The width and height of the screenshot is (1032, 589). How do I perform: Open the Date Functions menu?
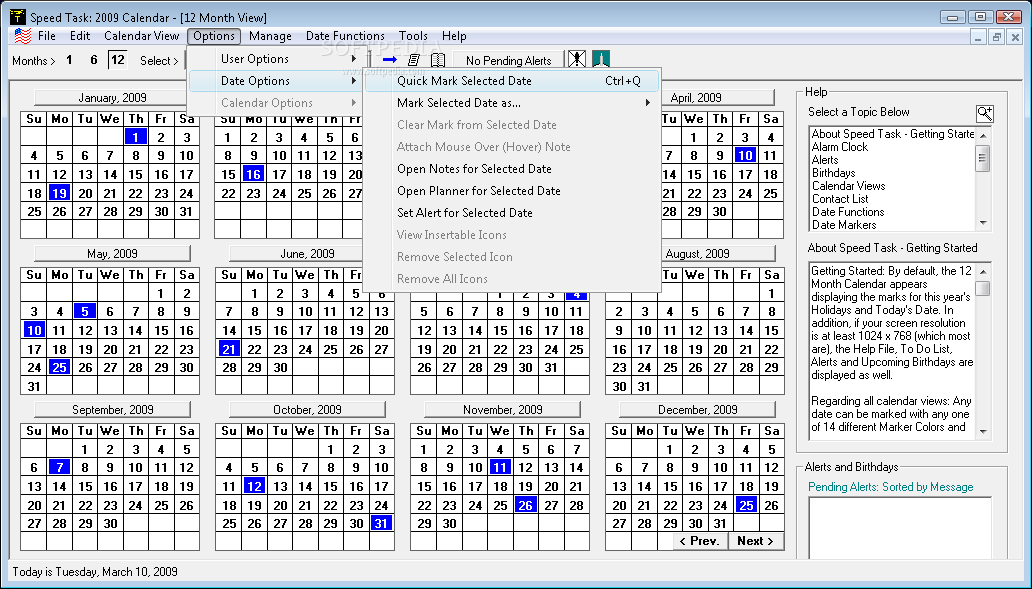(346, 36)
